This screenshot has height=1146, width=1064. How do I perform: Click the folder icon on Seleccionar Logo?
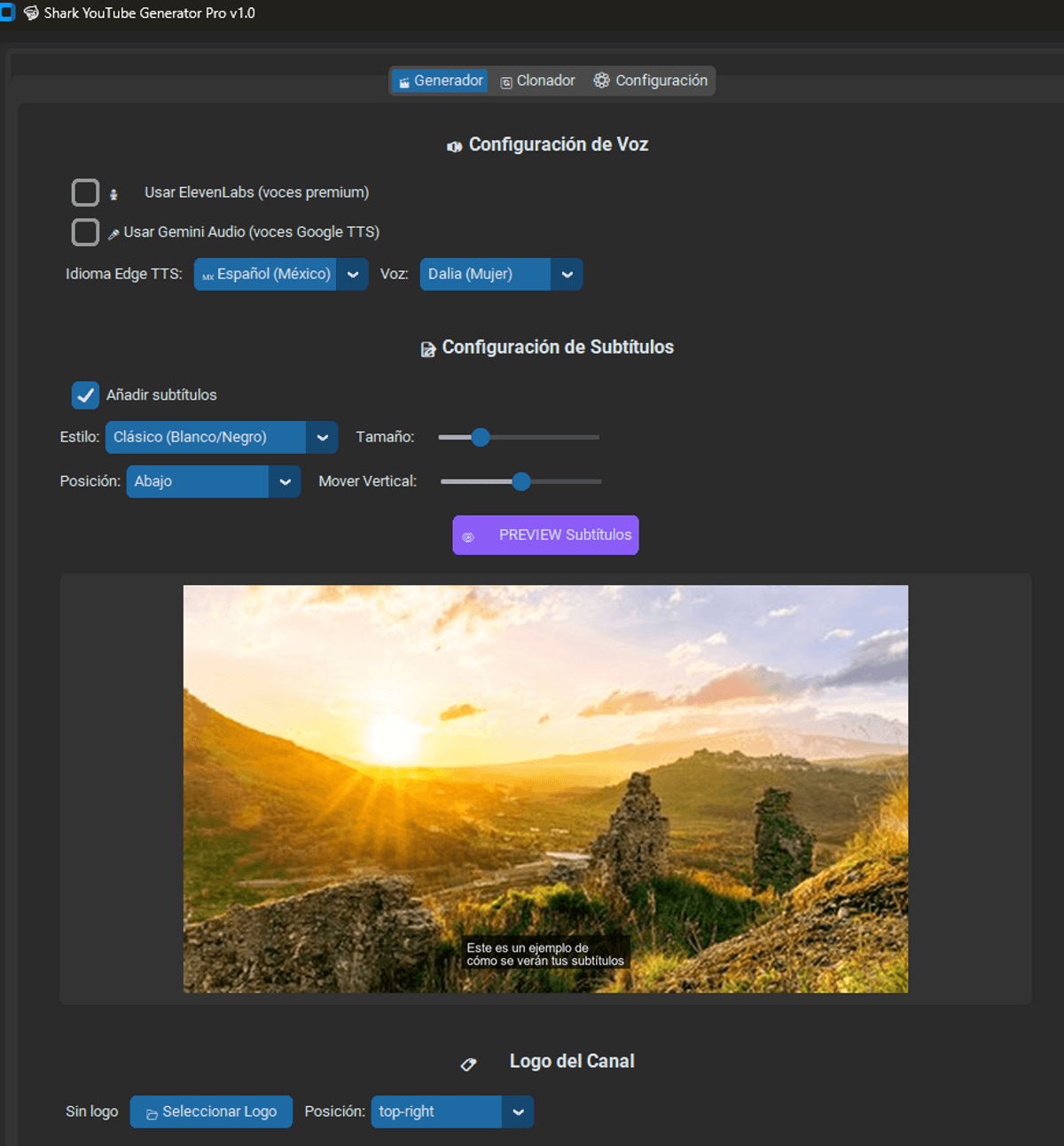(x=152, y=1114)
